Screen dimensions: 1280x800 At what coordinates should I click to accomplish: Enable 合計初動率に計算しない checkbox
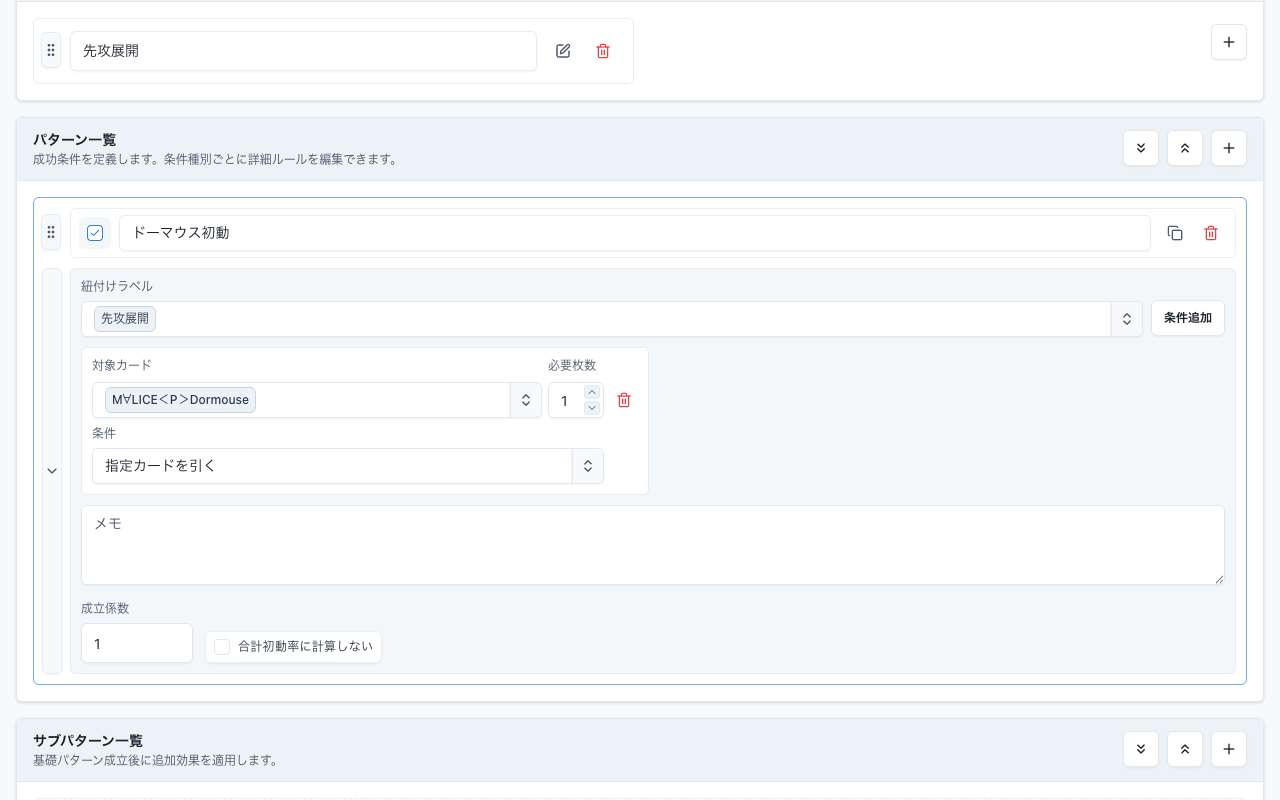222,647
